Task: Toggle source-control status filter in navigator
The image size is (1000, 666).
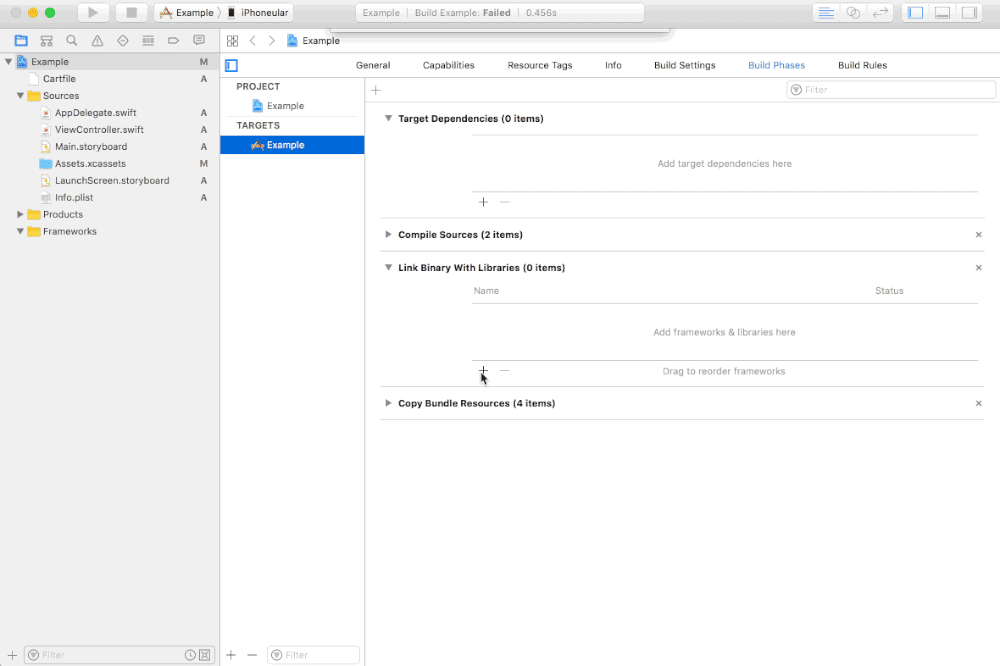Action: click(205, 655)
